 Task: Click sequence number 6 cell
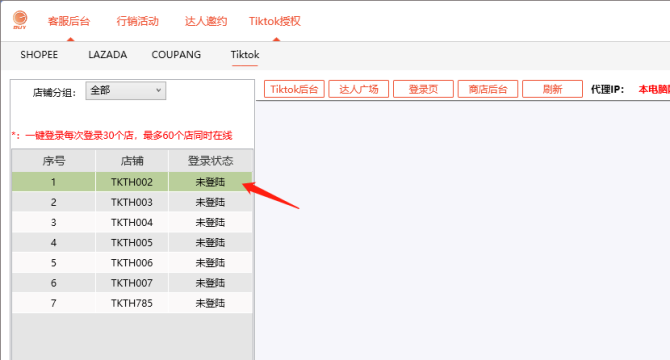click(x=53, y=283)
